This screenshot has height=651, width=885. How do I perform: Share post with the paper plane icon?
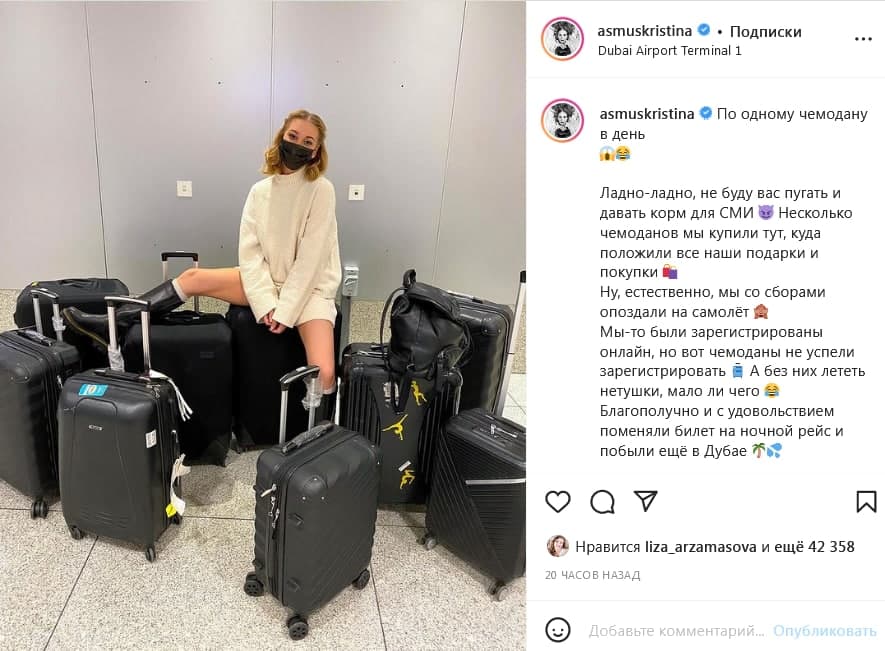click(646, 501)
